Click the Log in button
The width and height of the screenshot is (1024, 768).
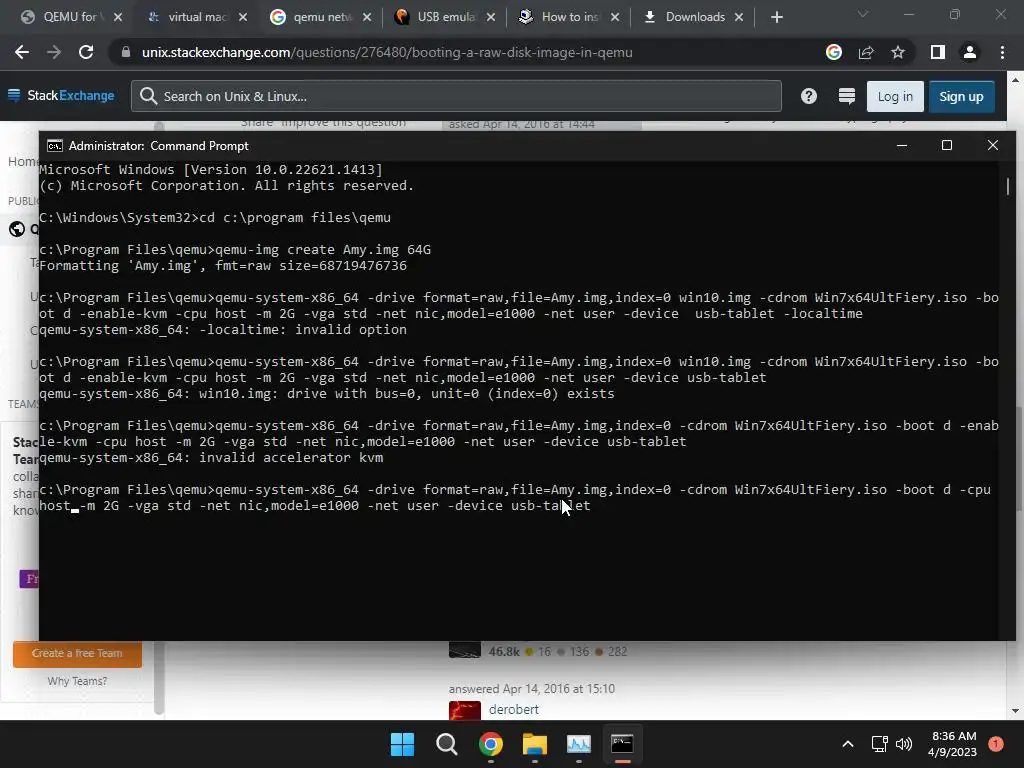895,96
